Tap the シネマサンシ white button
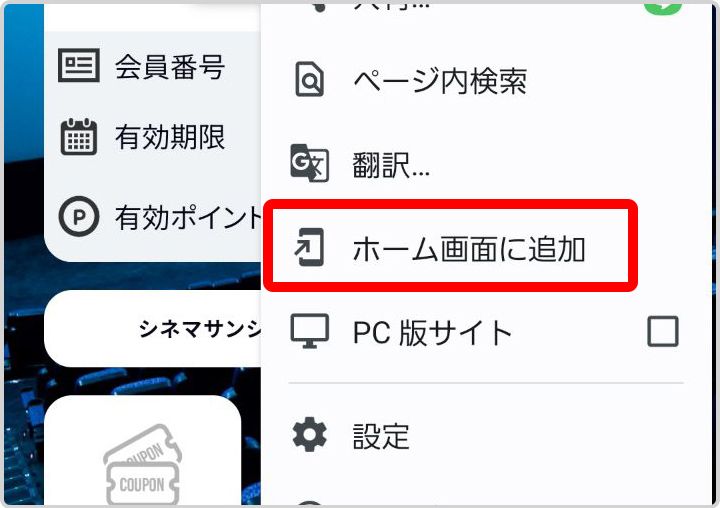Screen dimensions: 720x508 (153, 328)
